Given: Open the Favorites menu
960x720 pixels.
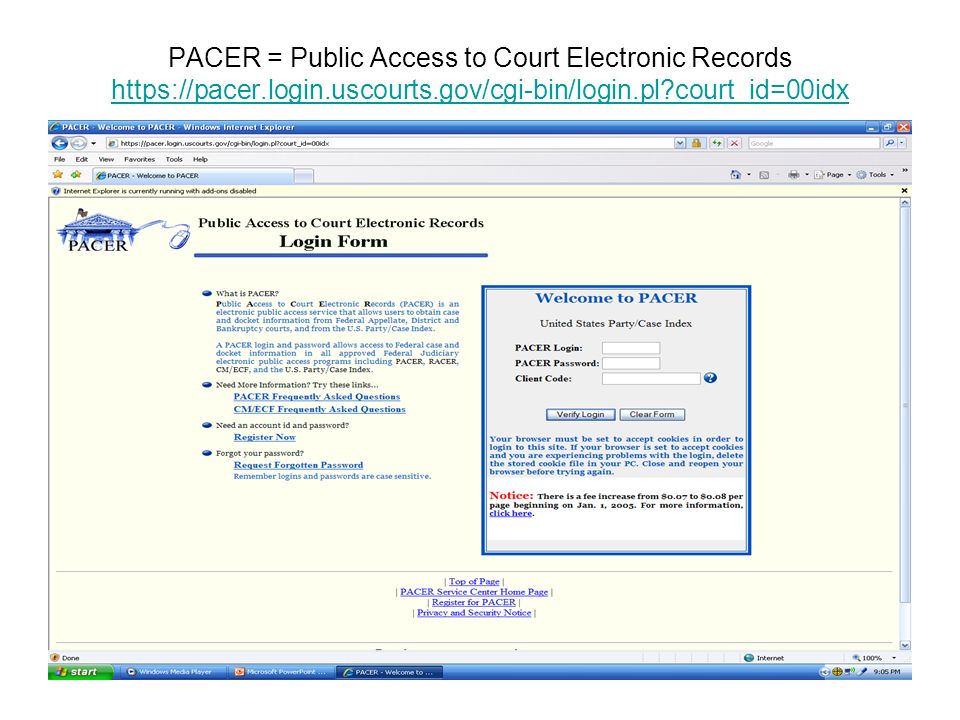Looking at the screenshot, I should click(x=140, y=159).
